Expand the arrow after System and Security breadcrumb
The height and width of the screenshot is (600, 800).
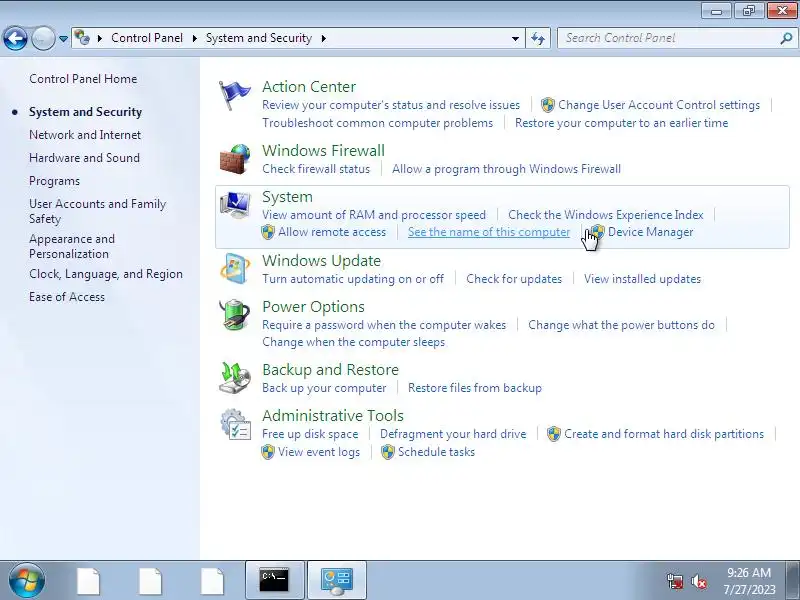(x=323, y=38)
